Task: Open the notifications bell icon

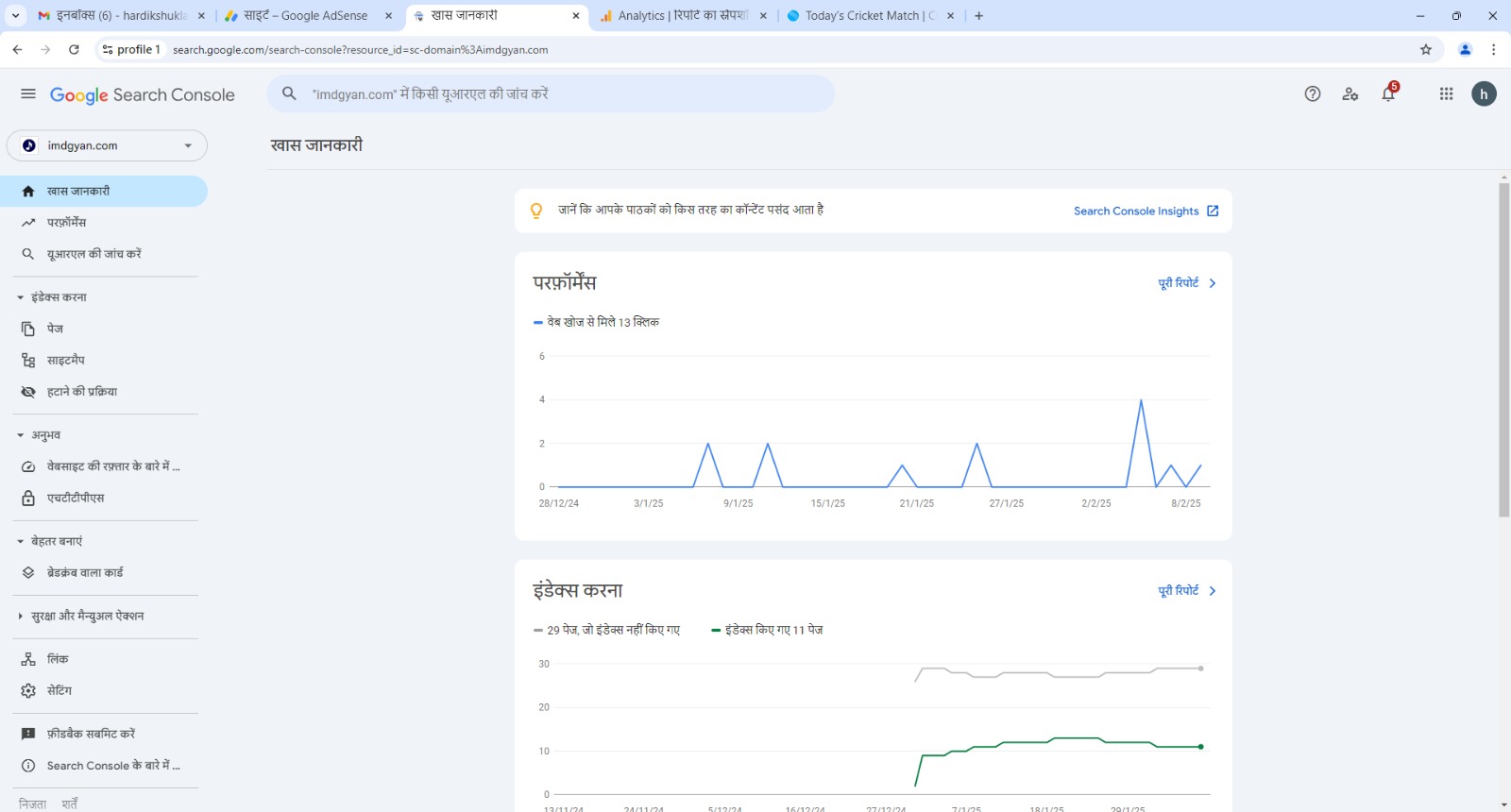Action: 1388,93
